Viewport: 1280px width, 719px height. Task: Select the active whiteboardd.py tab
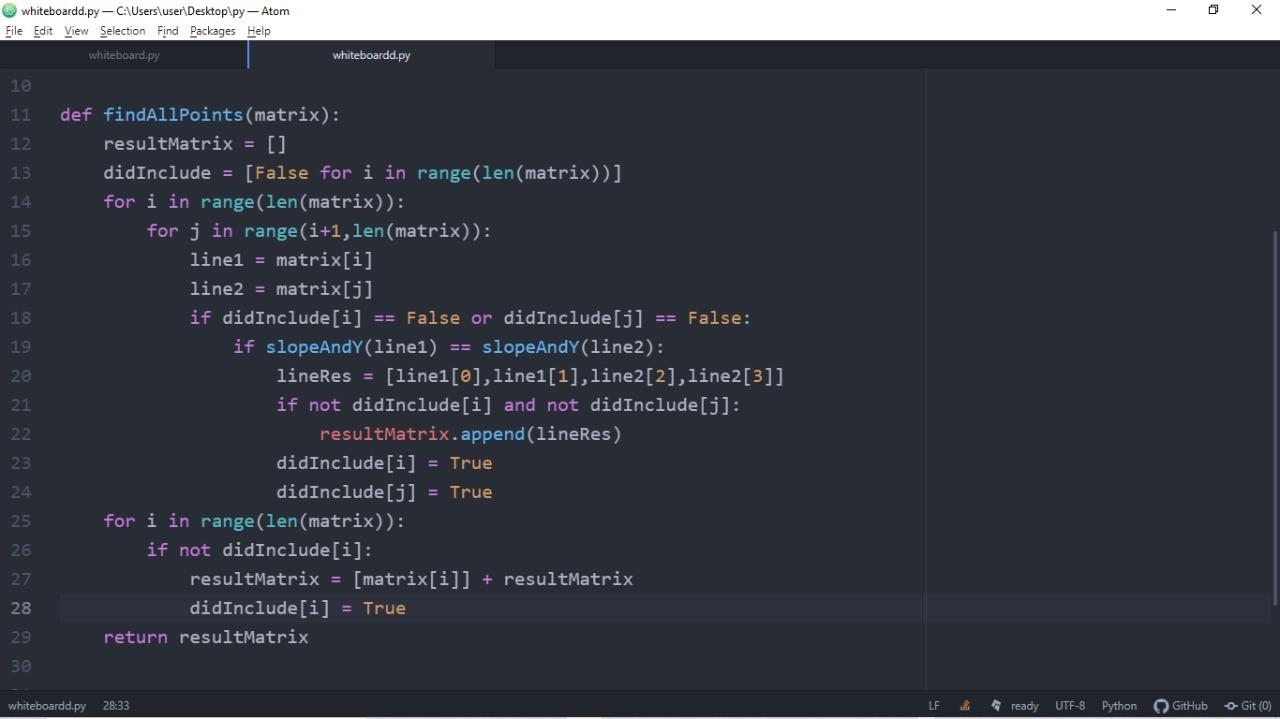tap(371, 55)
